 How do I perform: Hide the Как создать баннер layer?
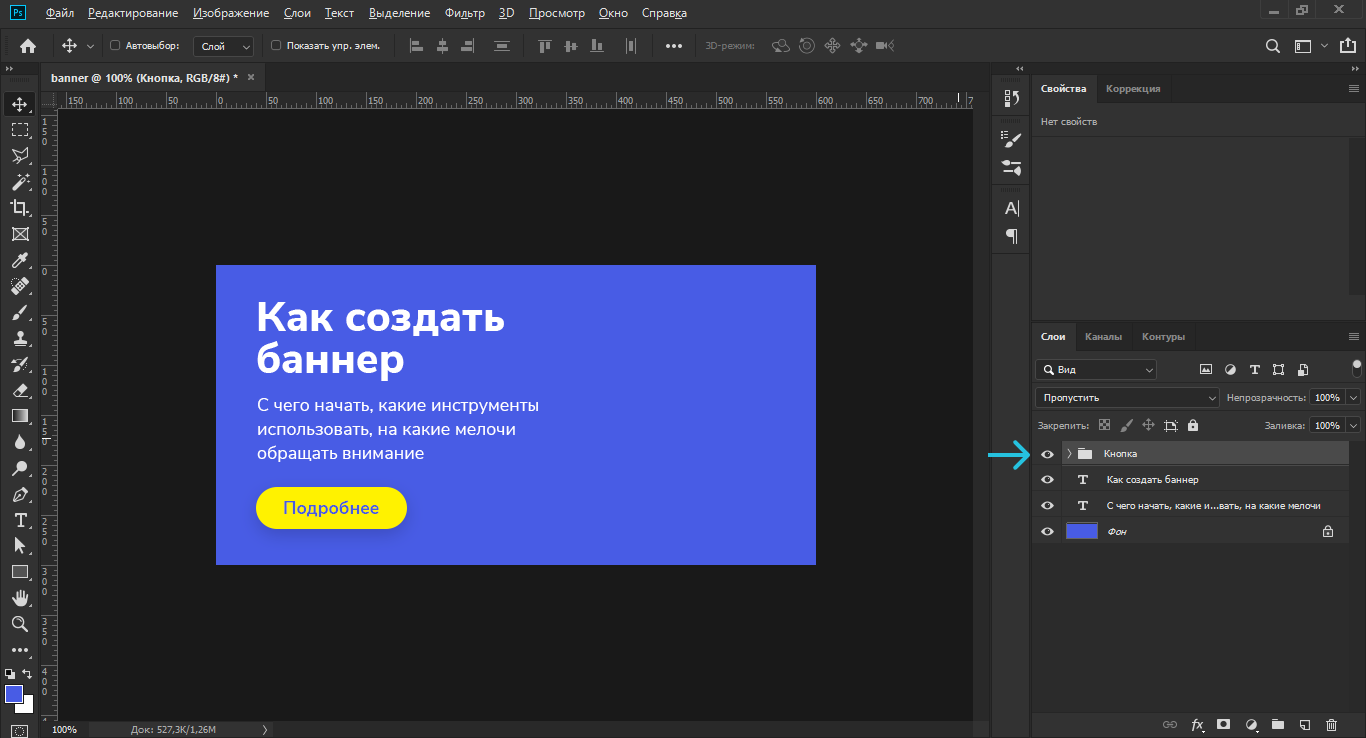1047,480
